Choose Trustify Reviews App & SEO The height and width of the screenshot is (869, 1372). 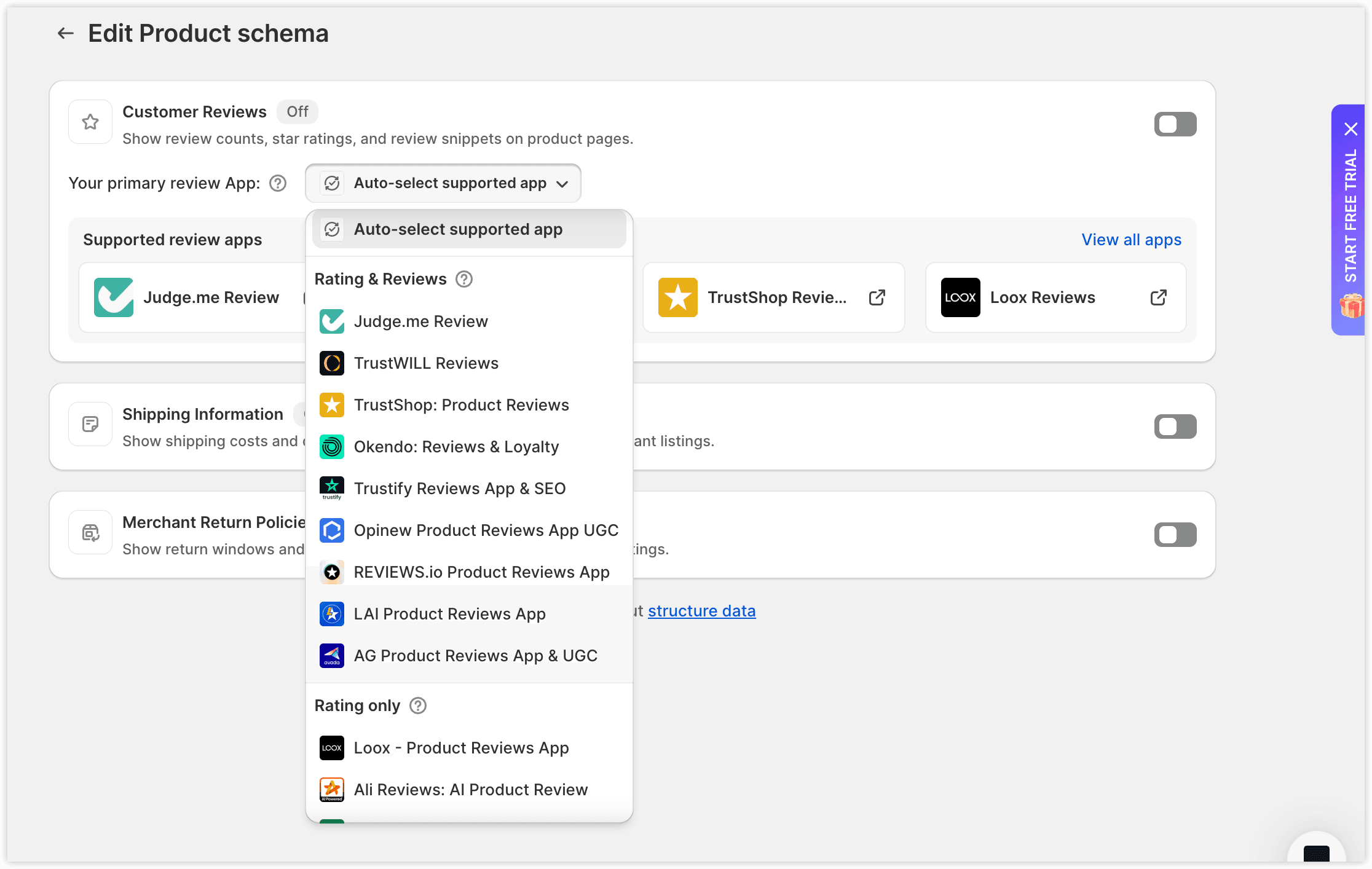coord(469,489)
